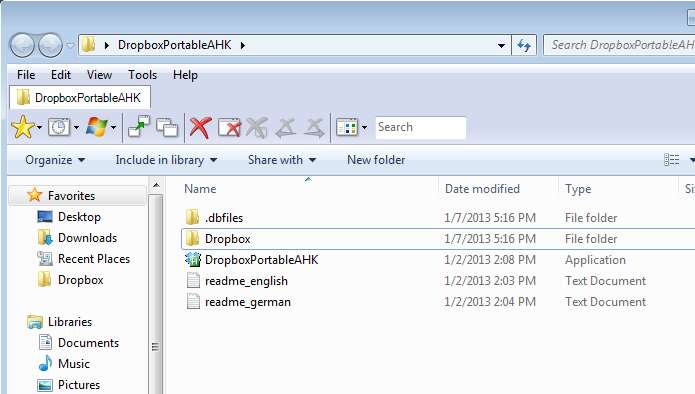Open the Edit menu
Image resolution: width=695 pixels, height=394 pixels.
61,75
